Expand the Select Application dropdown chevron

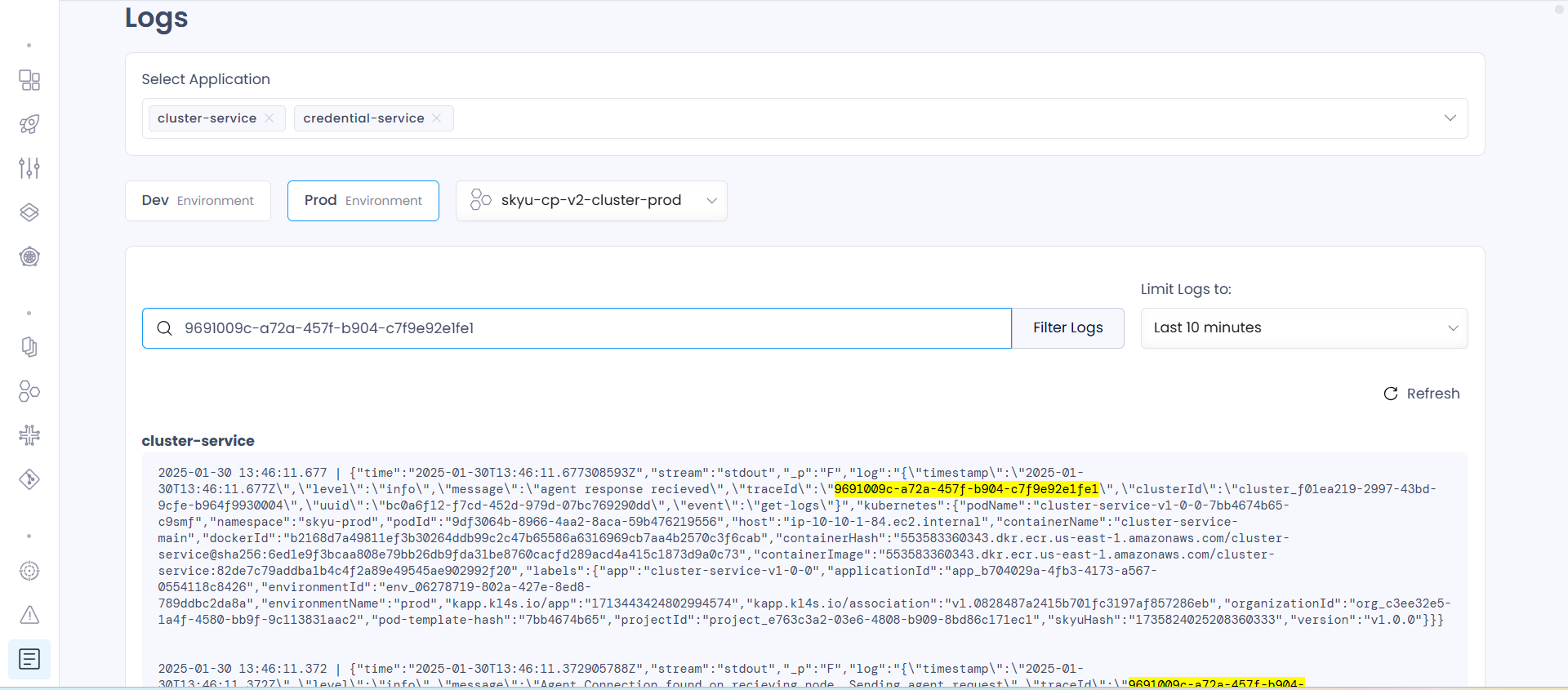tap(1450, 118)
